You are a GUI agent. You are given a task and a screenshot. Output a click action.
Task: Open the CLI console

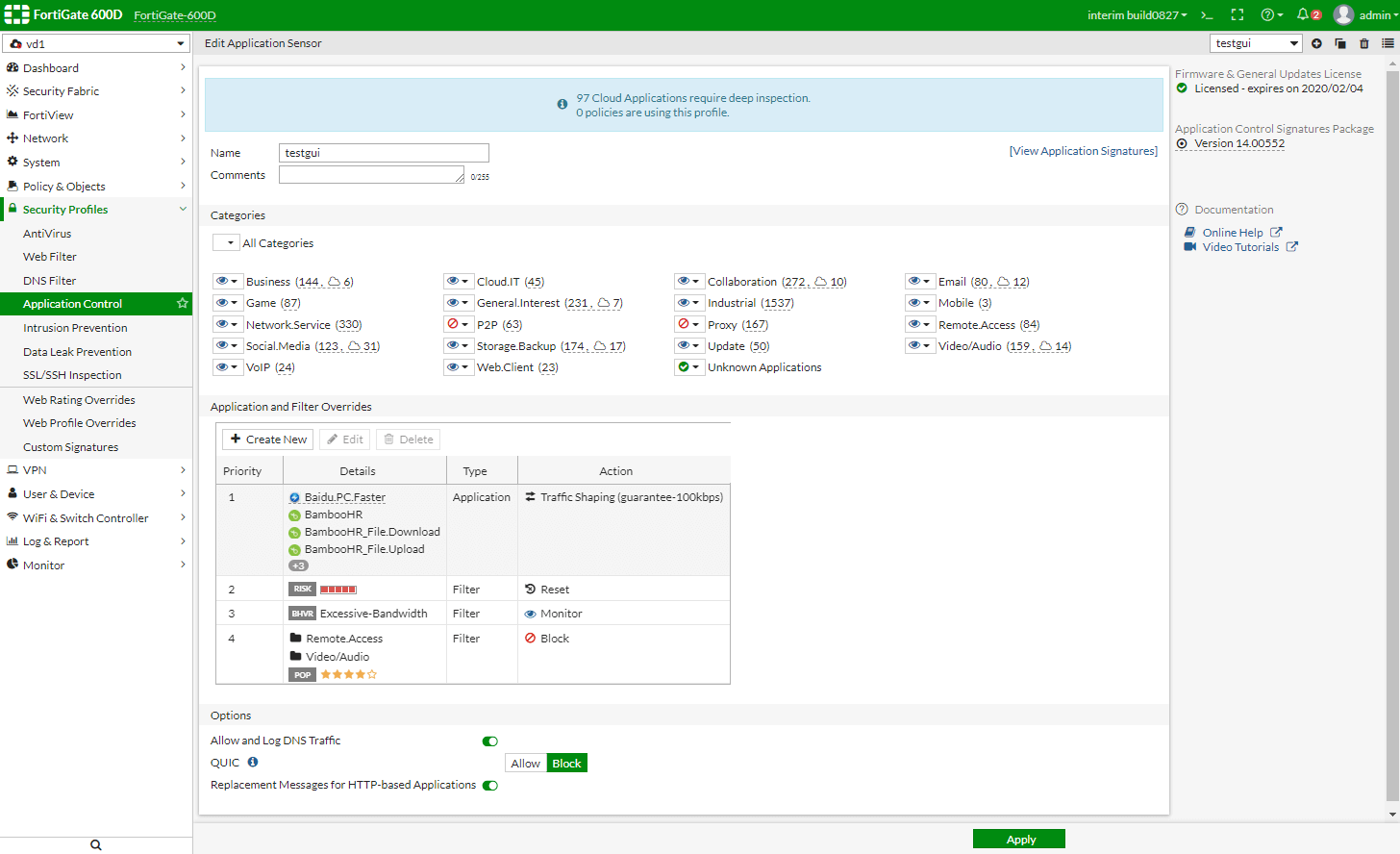click(x=1207, y=15)
